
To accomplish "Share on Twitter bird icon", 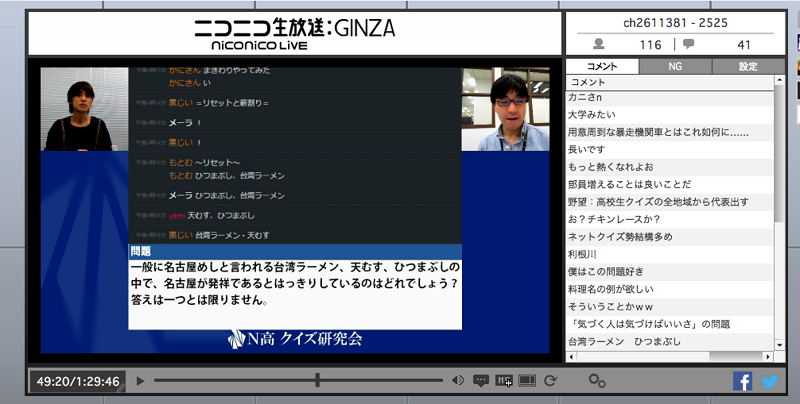I will (770, 381).
